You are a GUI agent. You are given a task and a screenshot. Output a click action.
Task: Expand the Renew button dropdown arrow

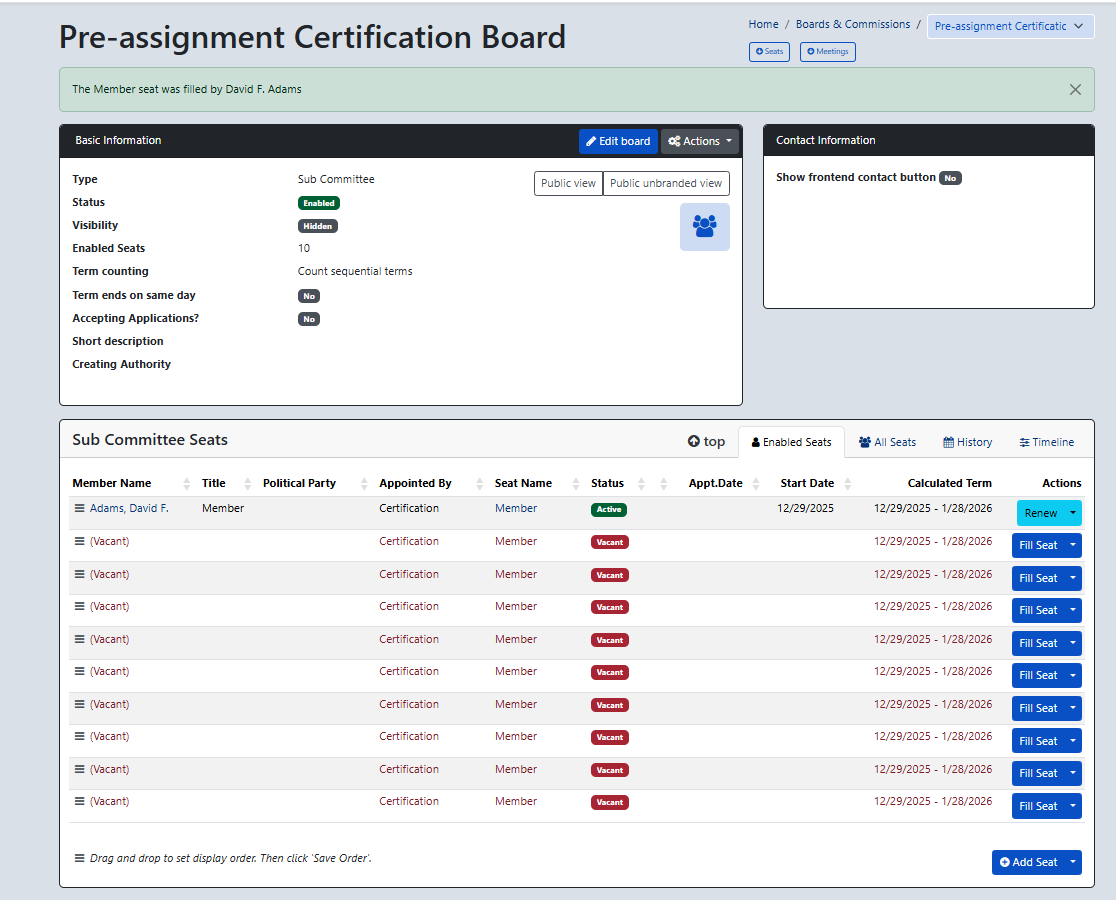click(x=1073, y=513)
